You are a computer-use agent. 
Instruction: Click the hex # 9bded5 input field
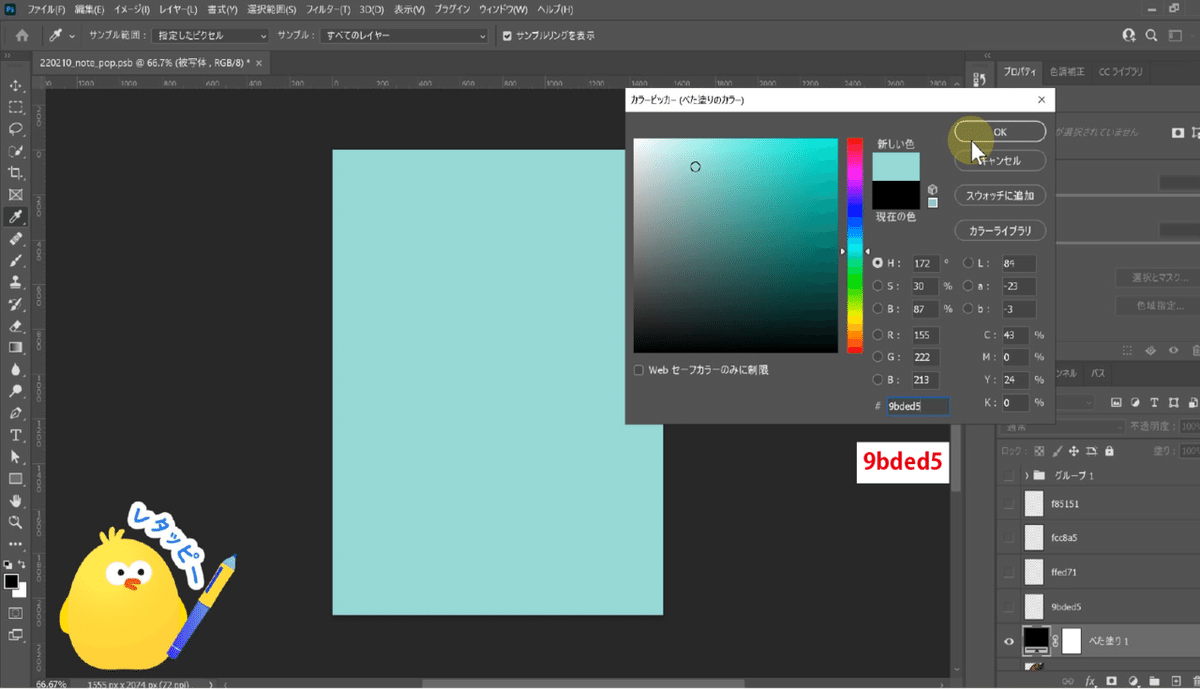[x=917, y=406]
